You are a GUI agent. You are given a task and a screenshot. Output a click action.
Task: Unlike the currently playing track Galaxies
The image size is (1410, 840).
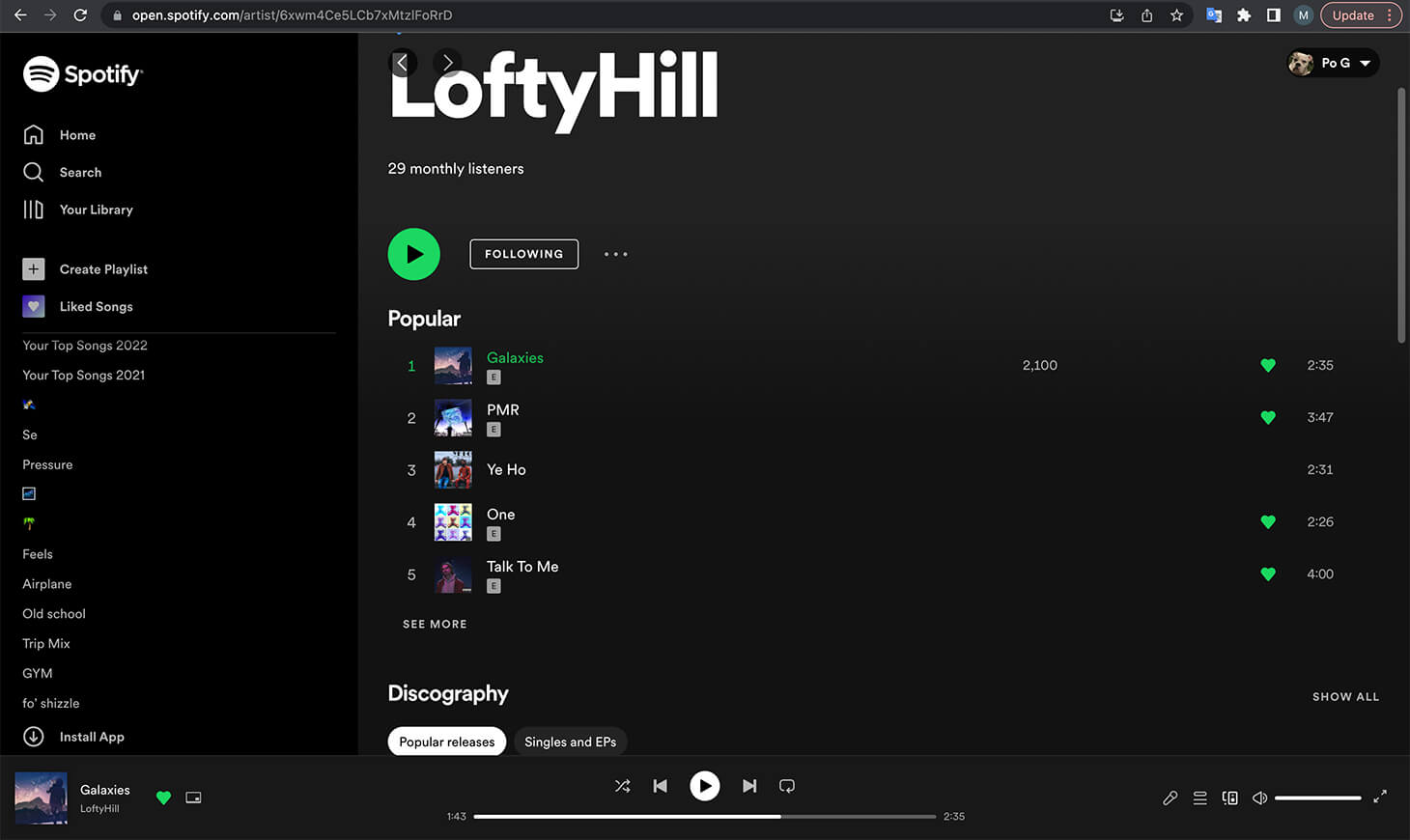pos(163,798)
